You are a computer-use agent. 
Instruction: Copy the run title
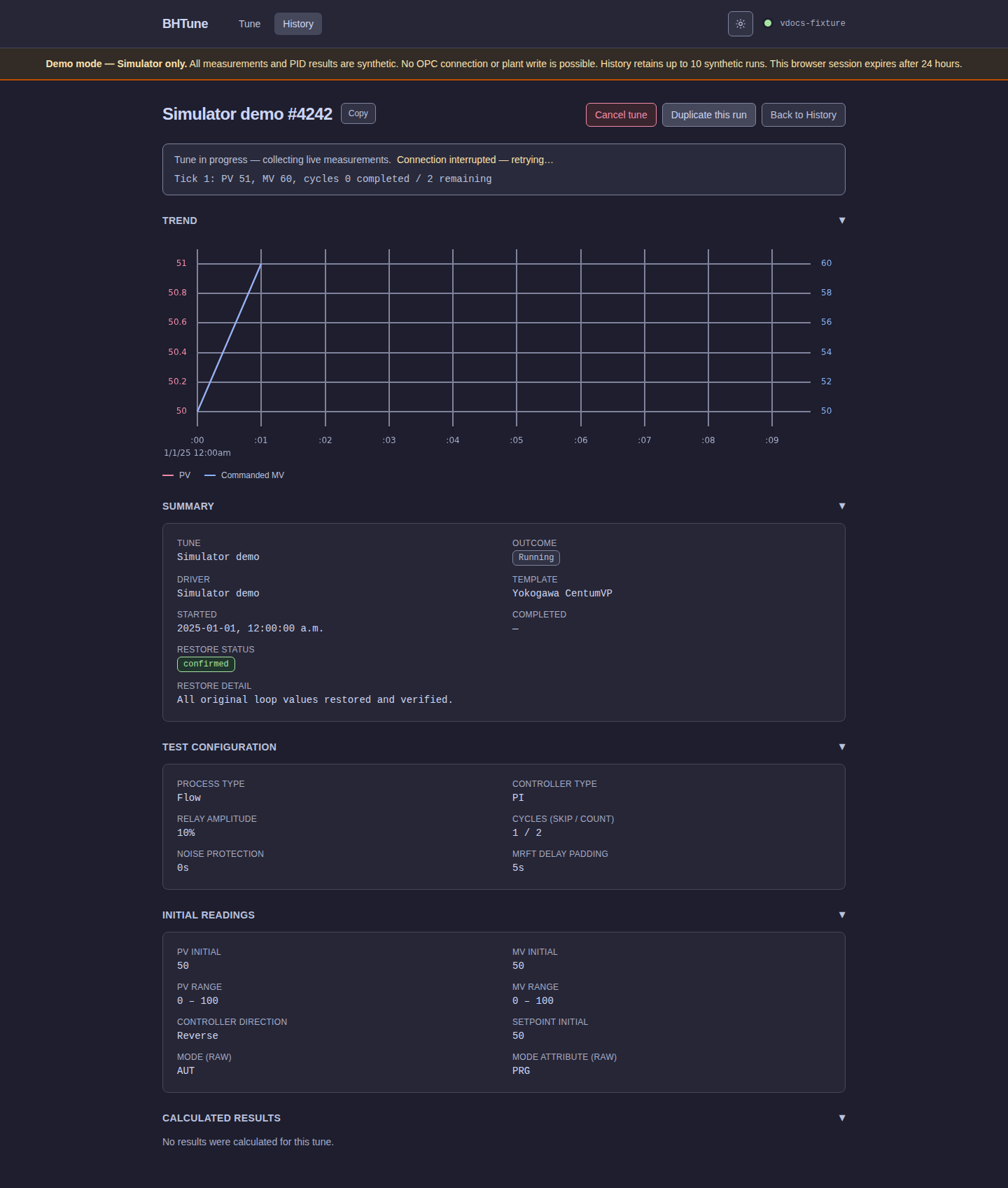point(358,113)
